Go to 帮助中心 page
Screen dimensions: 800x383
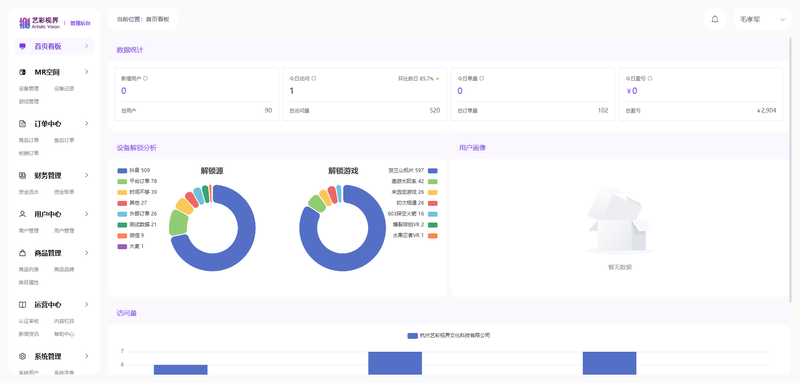(x=64, y=334)
